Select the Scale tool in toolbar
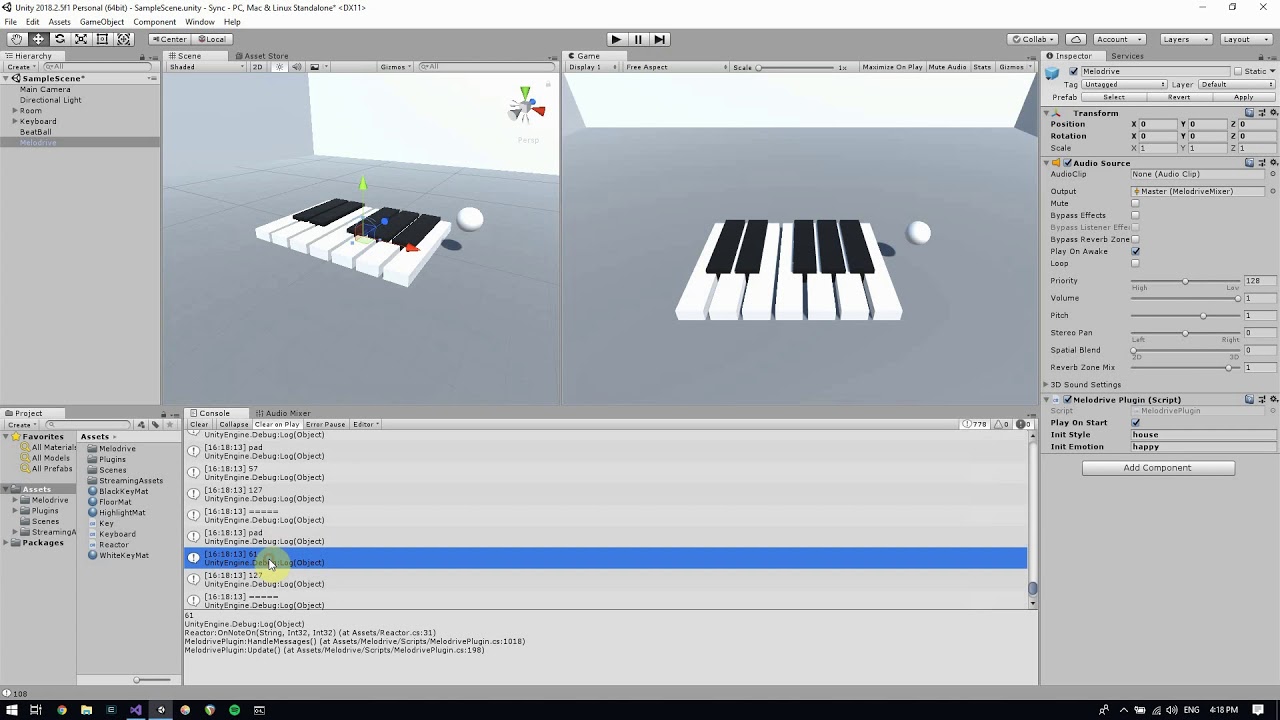This screenshot has width=1280, height=720. click(81, 39)
